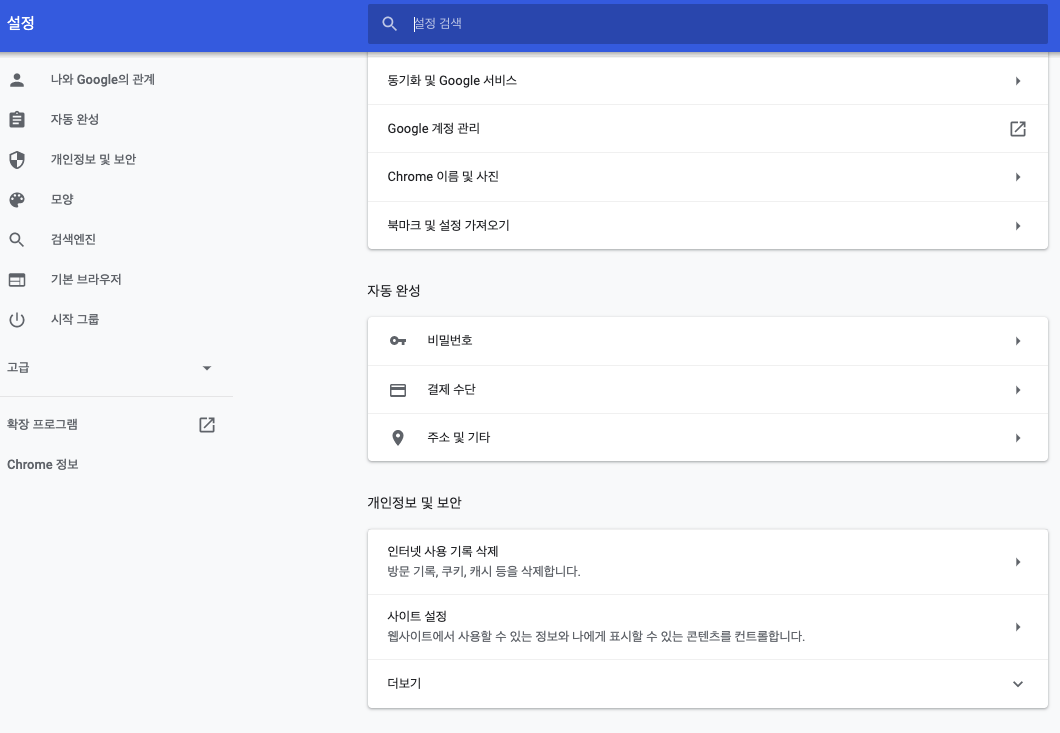Open arrow on the 결제 수단 row
Screen dimensions: 1060x733
[x=1017, y=390]
